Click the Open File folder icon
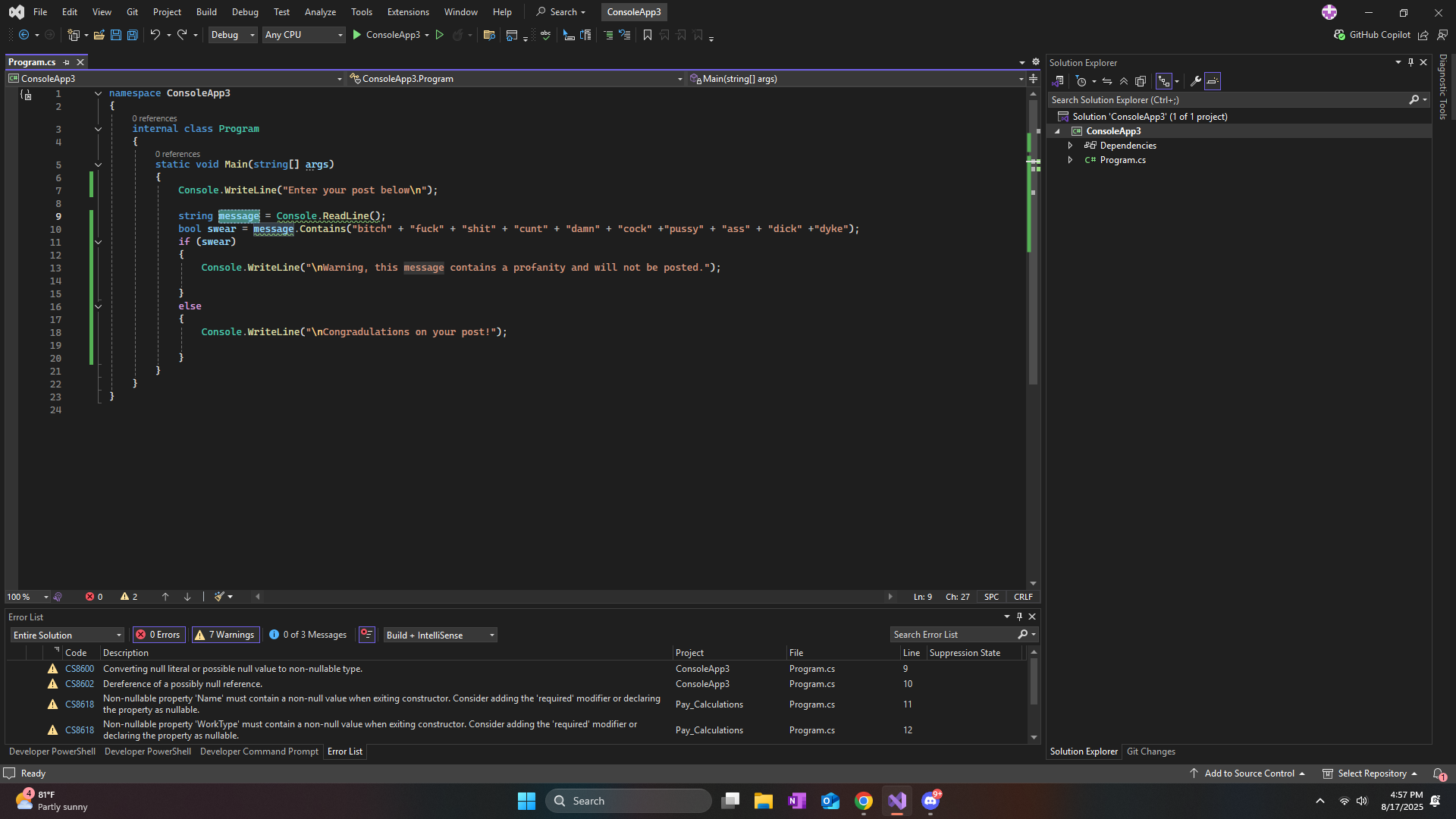Image resolution: width=1456 pixels, height=819 pixels. [99, 35]
